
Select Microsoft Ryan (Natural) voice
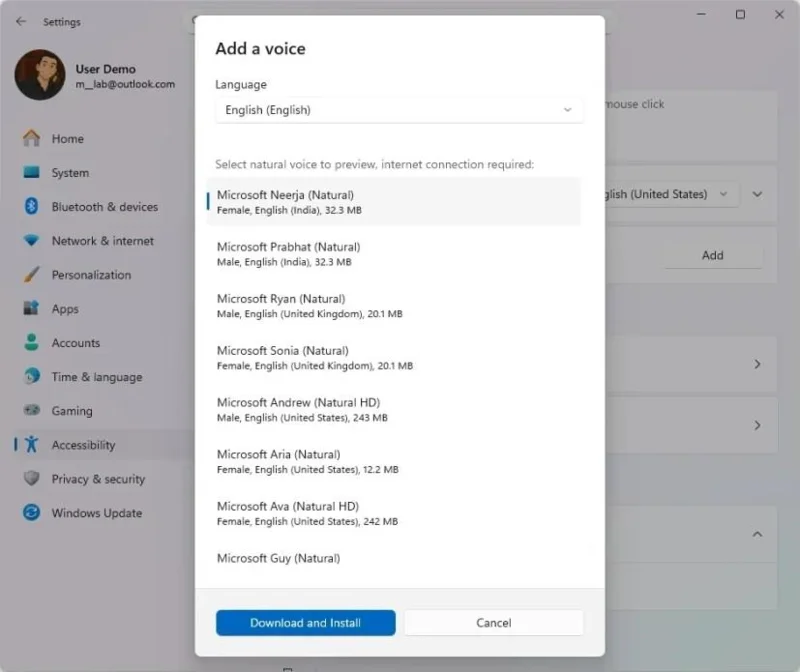click(393, 305)
